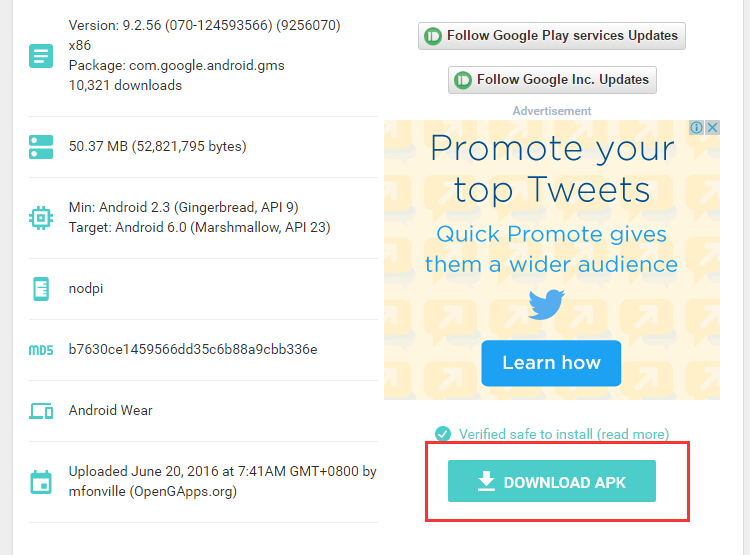Viewport: 750px width, 555px height.
Task: Click the DOWNLOAD APK button
Action: tap(551, 481)
